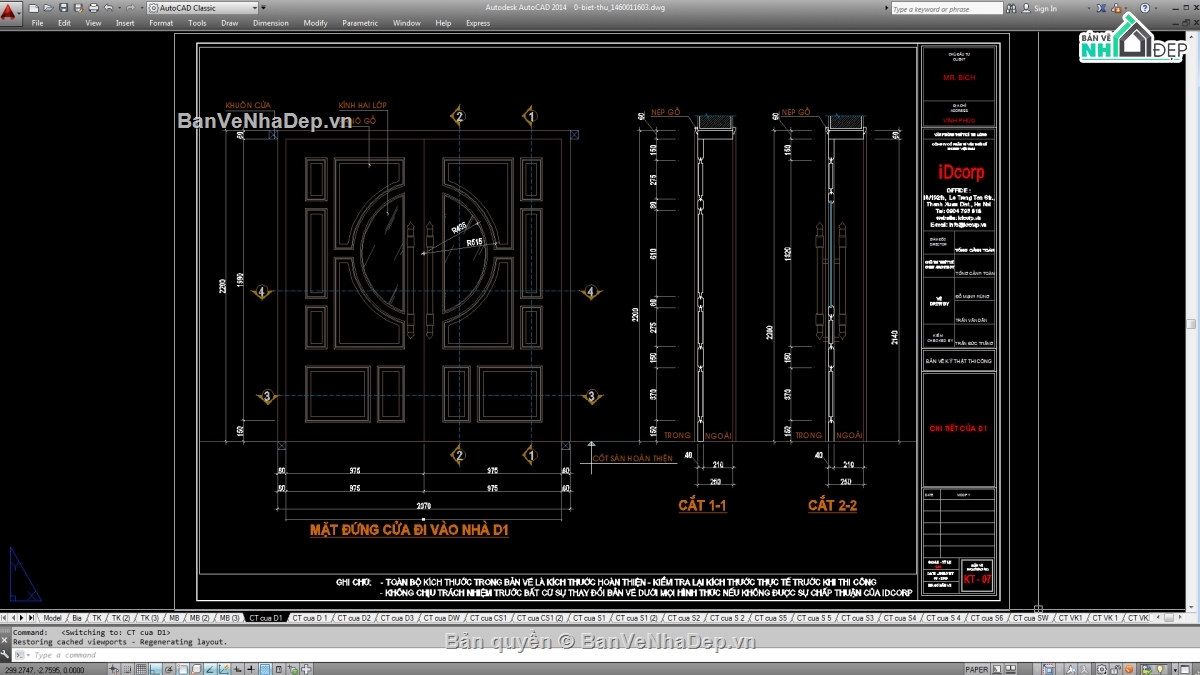Switch to CT cua DW layout tab
The height and width of the screenshot is (675, 1200).
coord(441,618)
